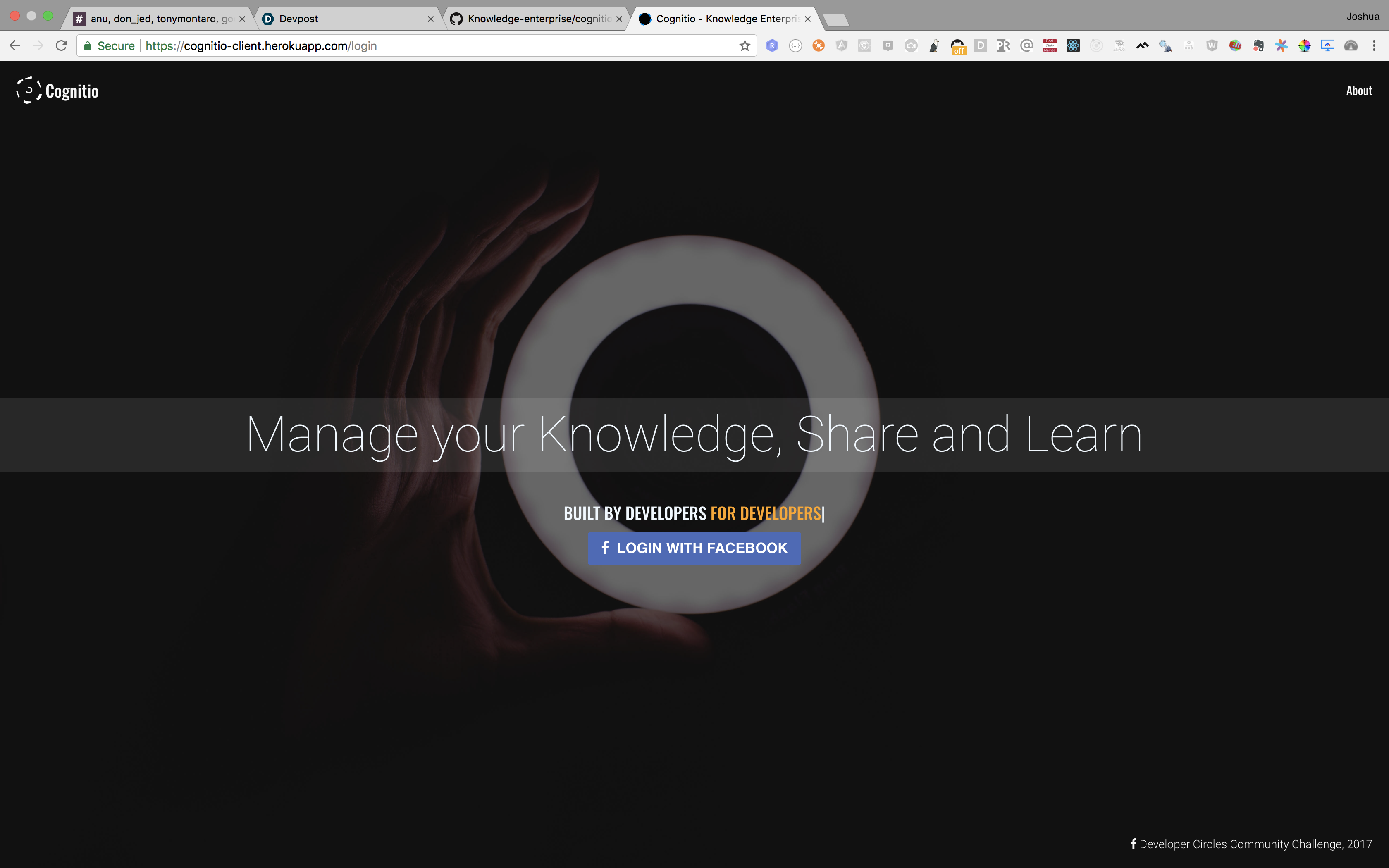The height and width of the screenshot is (868, 1389).
Task: Open the About link
Action: (x=1358, y=91)
